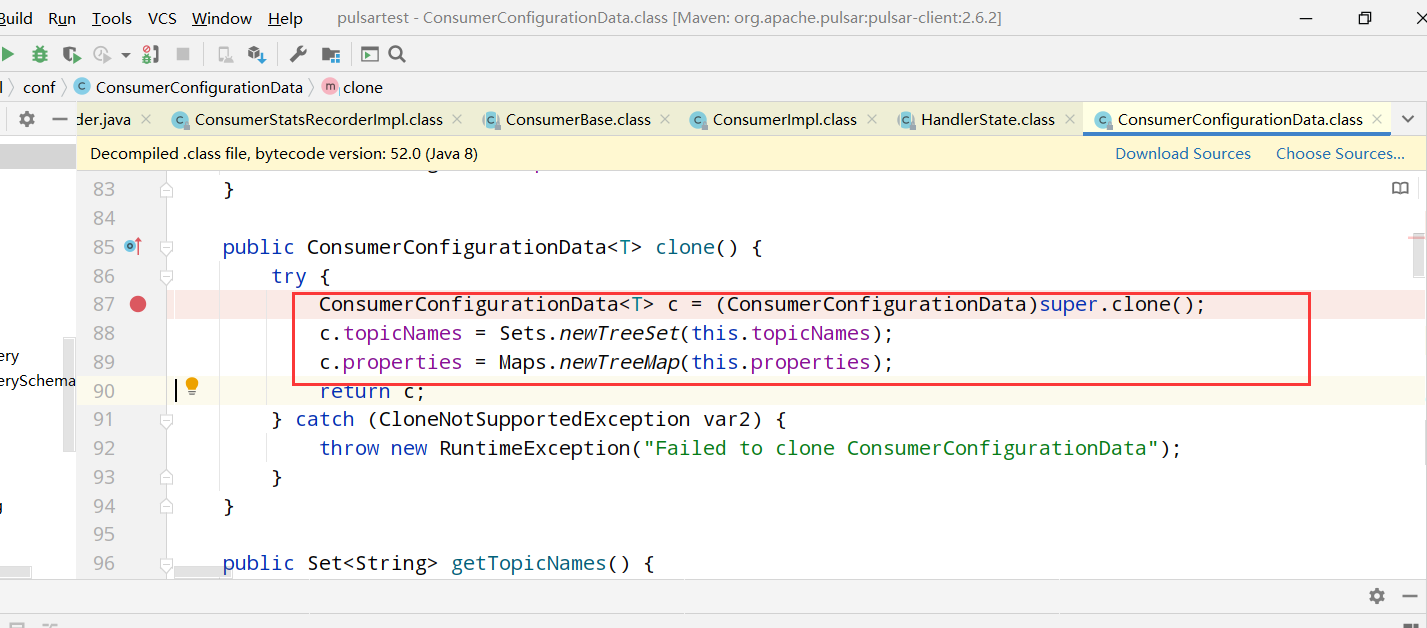
Task: Toggle breakpoint on line 87
Action: coord(138,304)
